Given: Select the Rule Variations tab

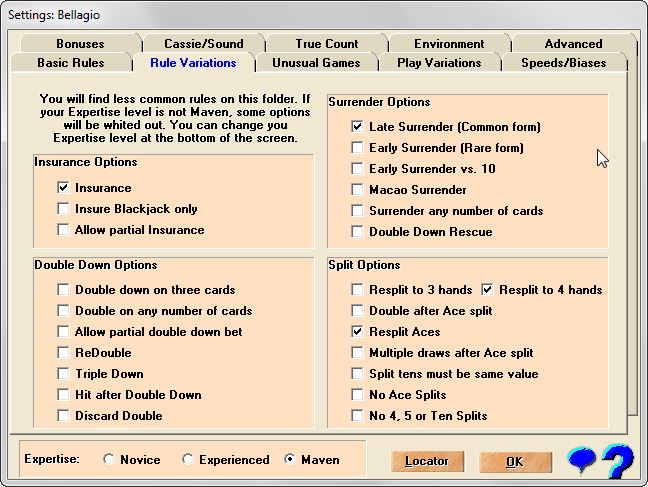Looking at the screenshot, I should (x=193, y=63).
